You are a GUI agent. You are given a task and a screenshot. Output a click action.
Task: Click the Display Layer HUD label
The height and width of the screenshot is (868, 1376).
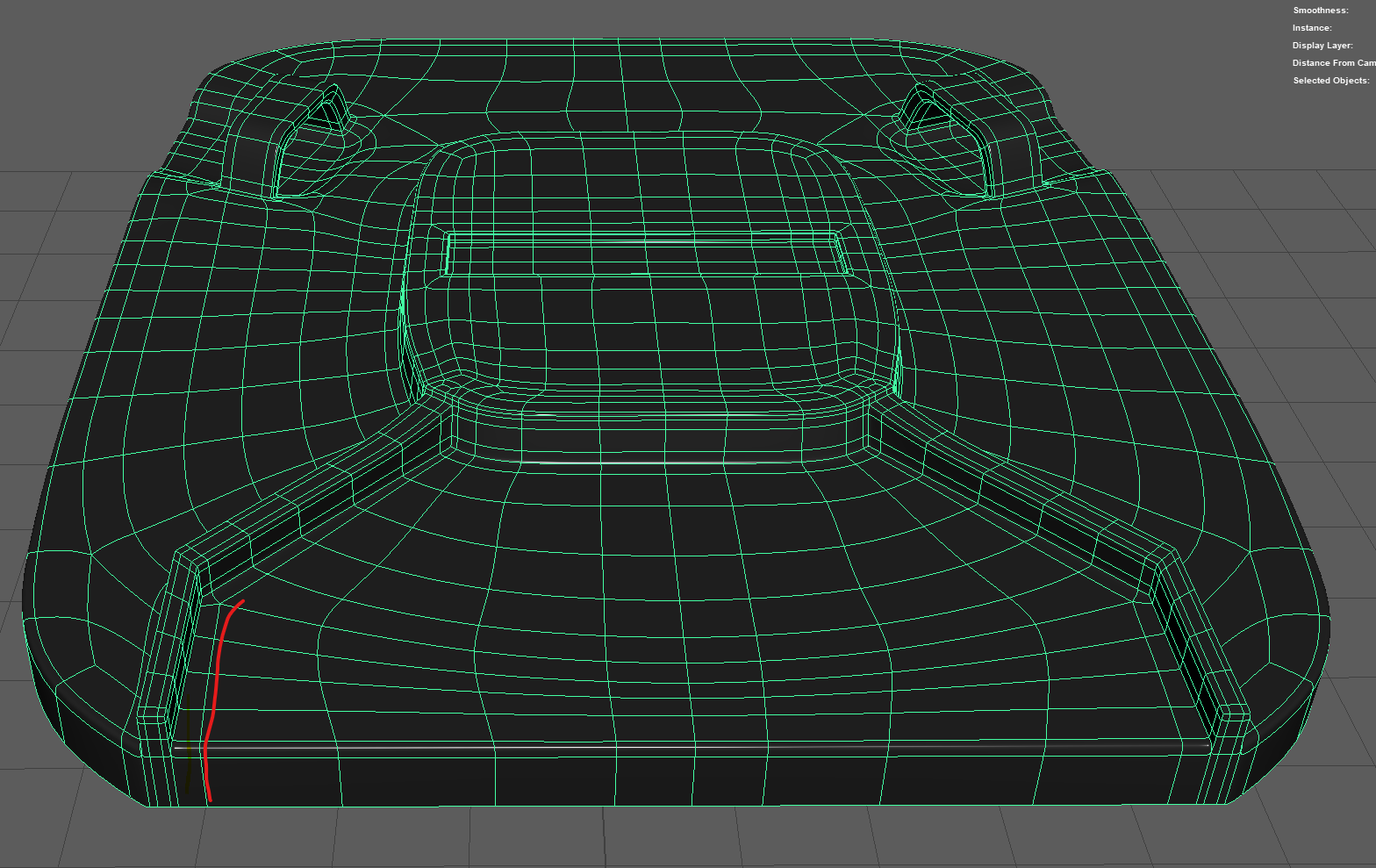pos(1322,46)
